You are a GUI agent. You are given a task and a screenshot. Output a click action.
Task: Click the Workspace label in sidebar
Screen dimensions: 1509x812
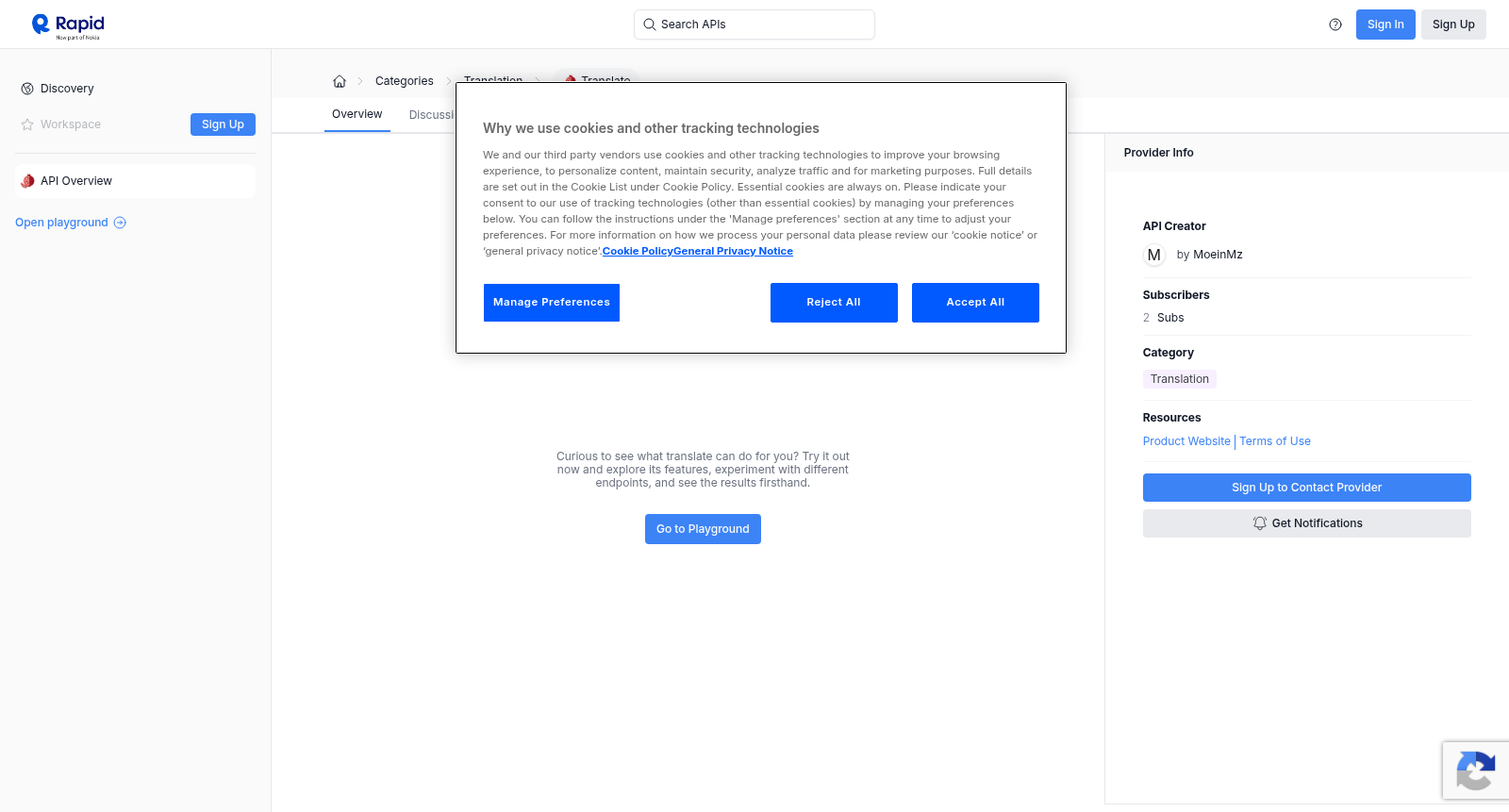coord(71,124)
